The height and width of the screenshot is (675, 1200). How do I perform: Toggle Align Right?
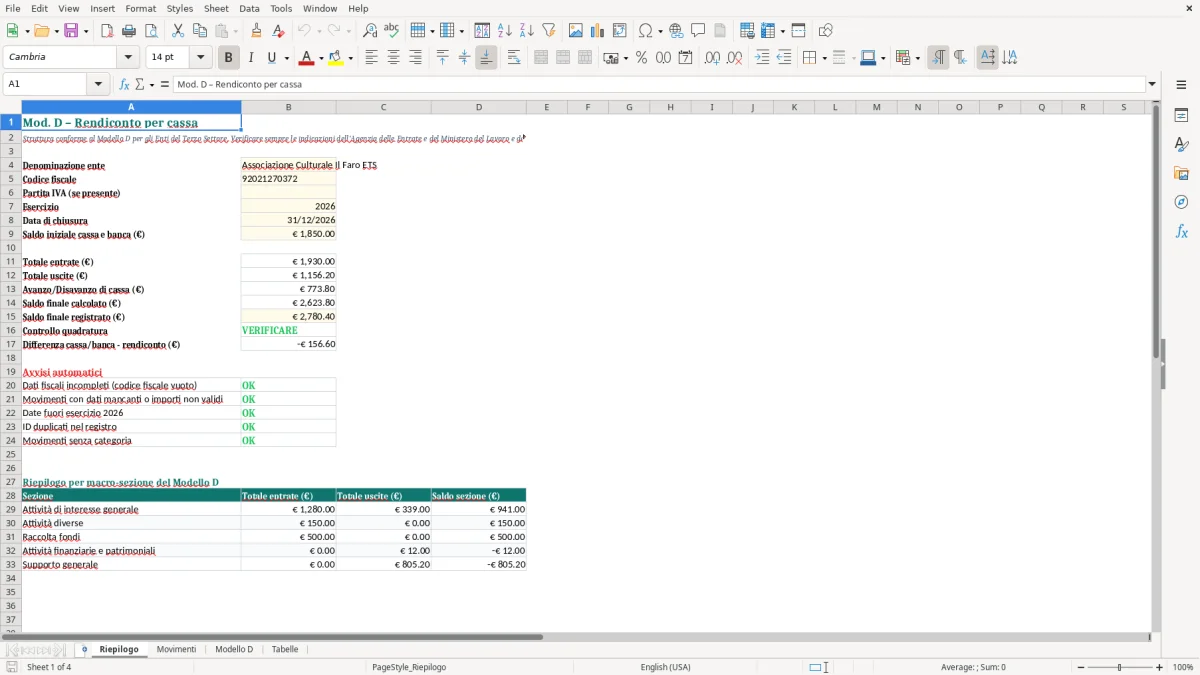pyautogui.click(x=415, y=58)
